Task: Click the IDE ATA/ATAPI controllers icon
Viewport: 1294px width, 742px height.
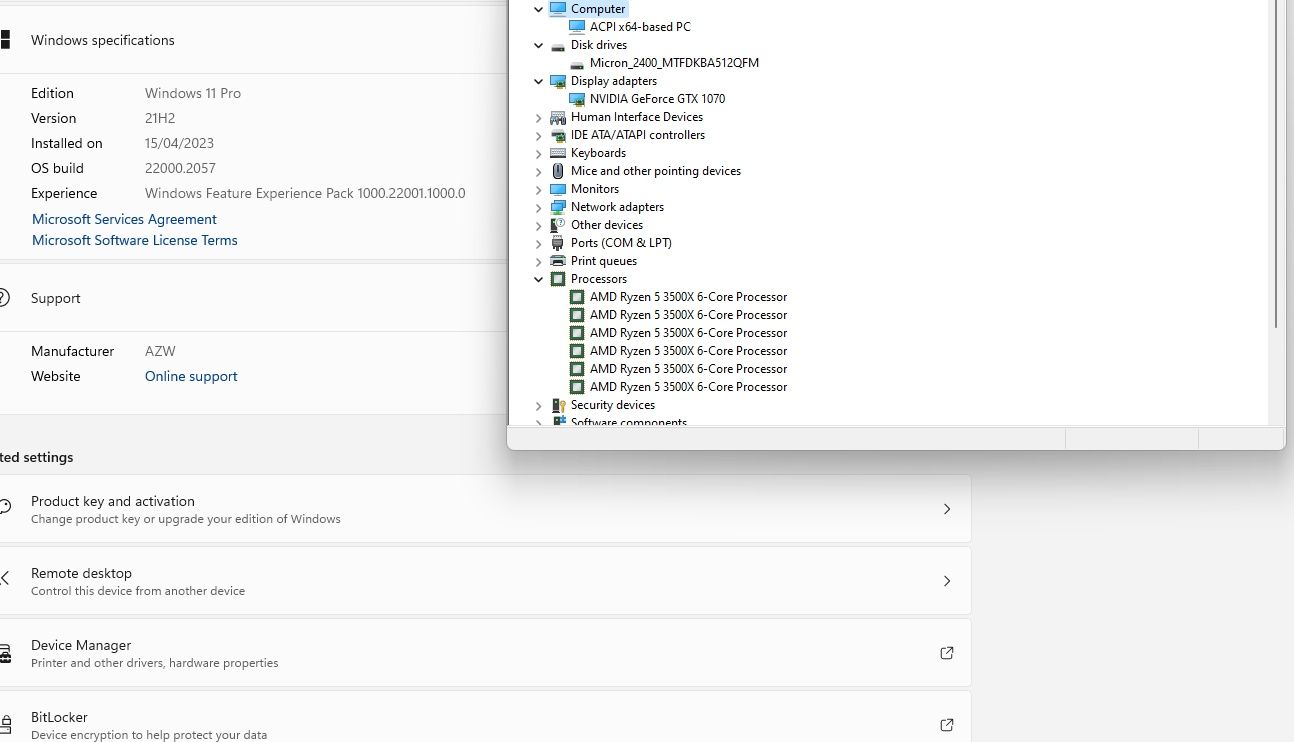Action: pyautogui.click(x=558, y=135)
